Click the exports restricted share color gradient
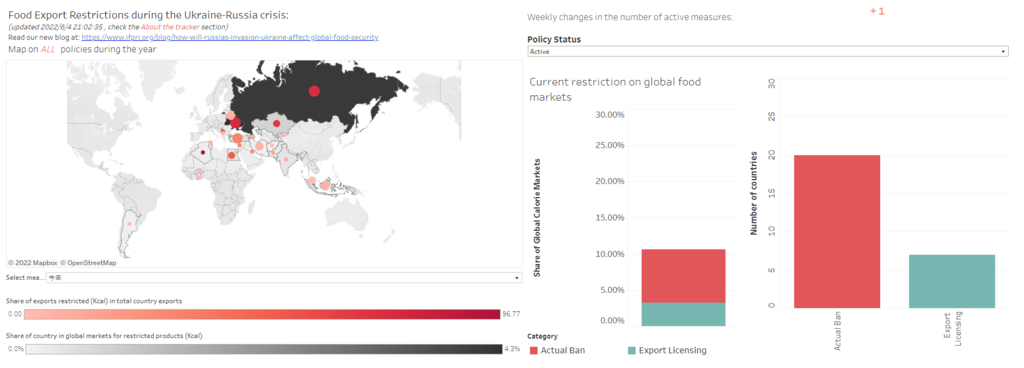Viewport: 1024px width, 368px height. [253, 314]
